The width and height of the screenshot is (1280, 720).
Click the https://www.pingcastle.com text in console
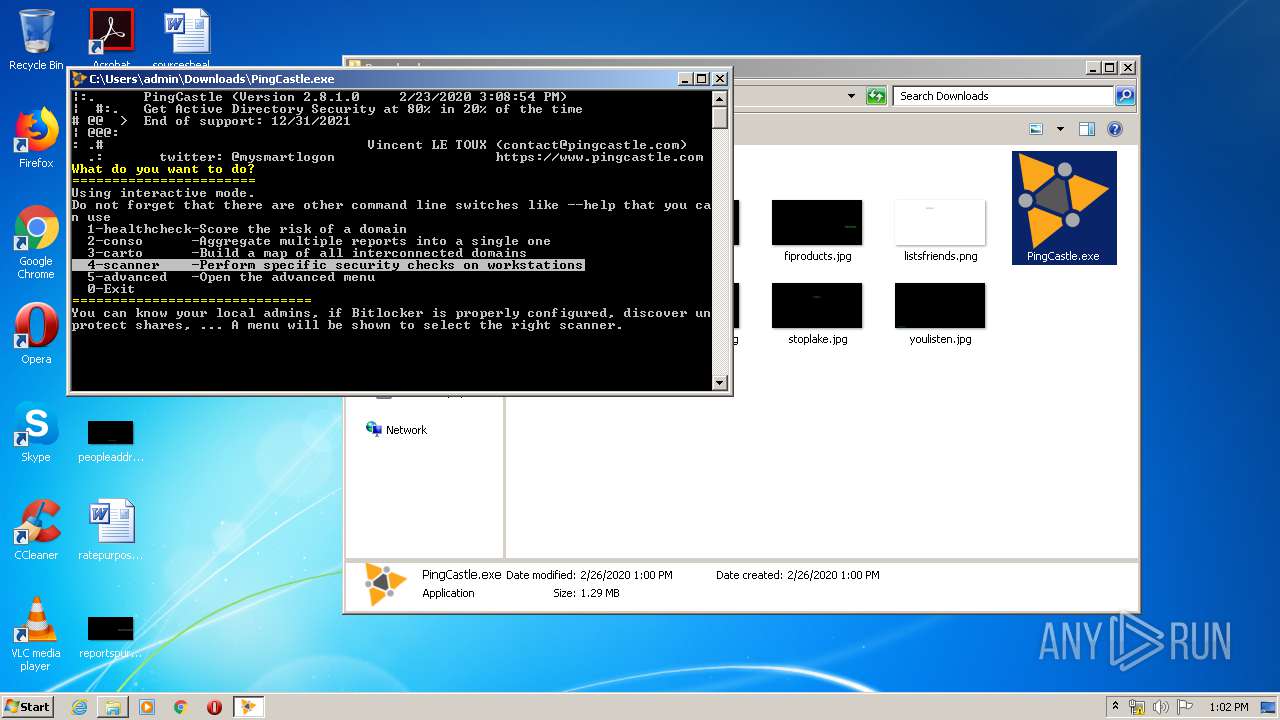(599, 157)
